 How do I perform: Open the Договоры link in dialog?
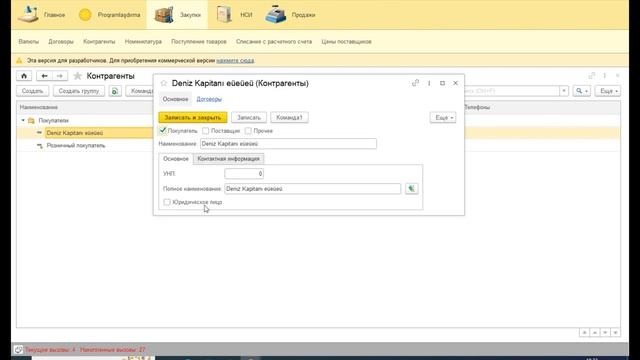(x=209, y=99)
